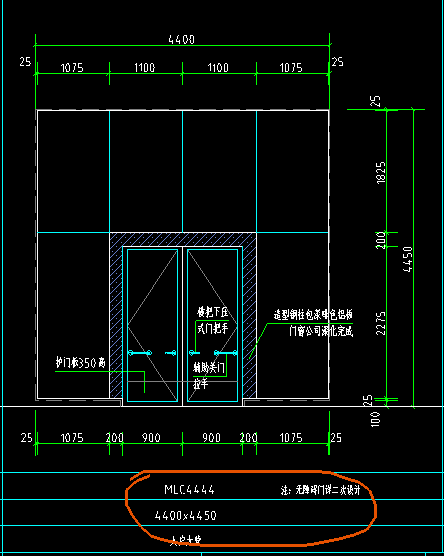Select the 100 dimension text
The width and height of the screenshot is (444, 556).
(376, 419)
